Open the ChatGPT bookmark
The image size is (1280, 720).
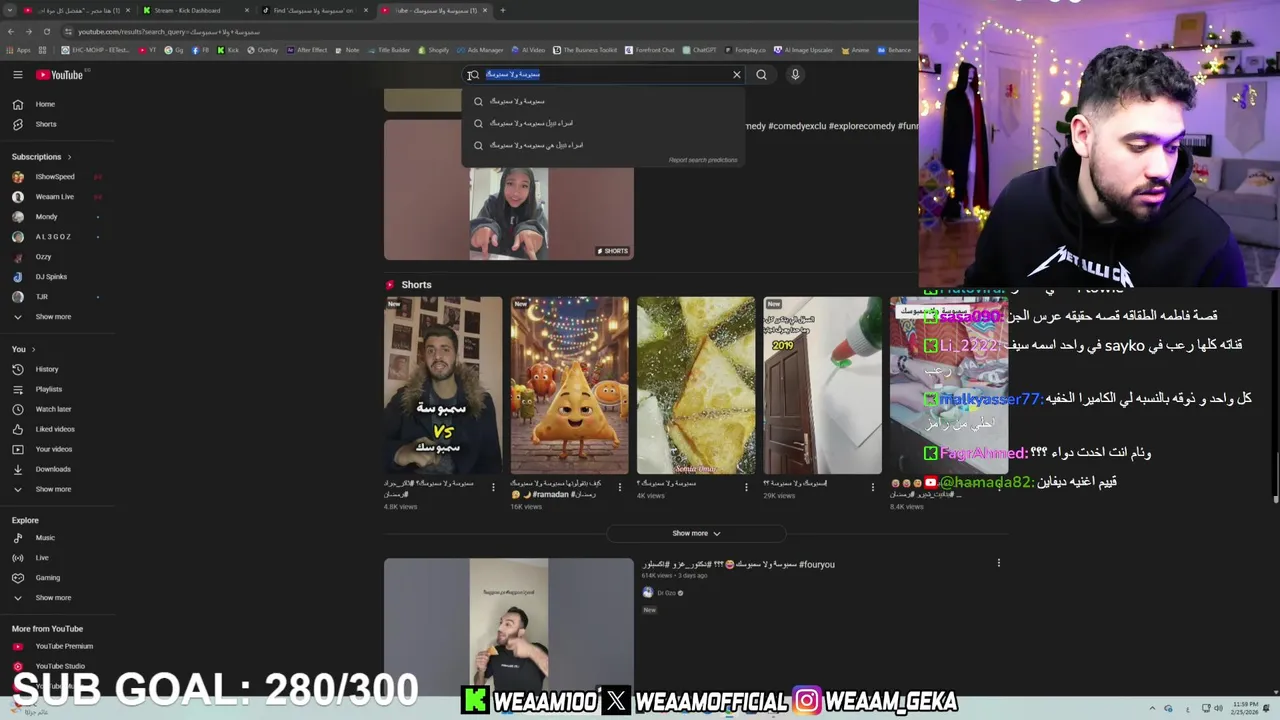pos(699,50)
